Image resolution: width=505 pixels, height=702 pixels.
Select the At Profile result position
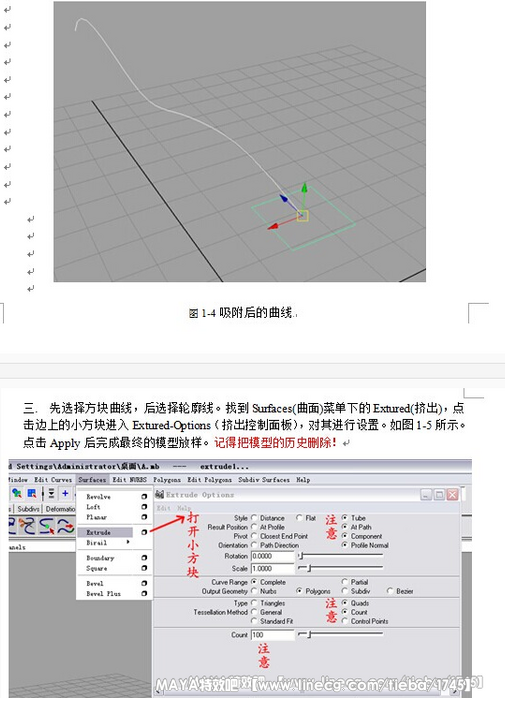(x=254, y=527)
